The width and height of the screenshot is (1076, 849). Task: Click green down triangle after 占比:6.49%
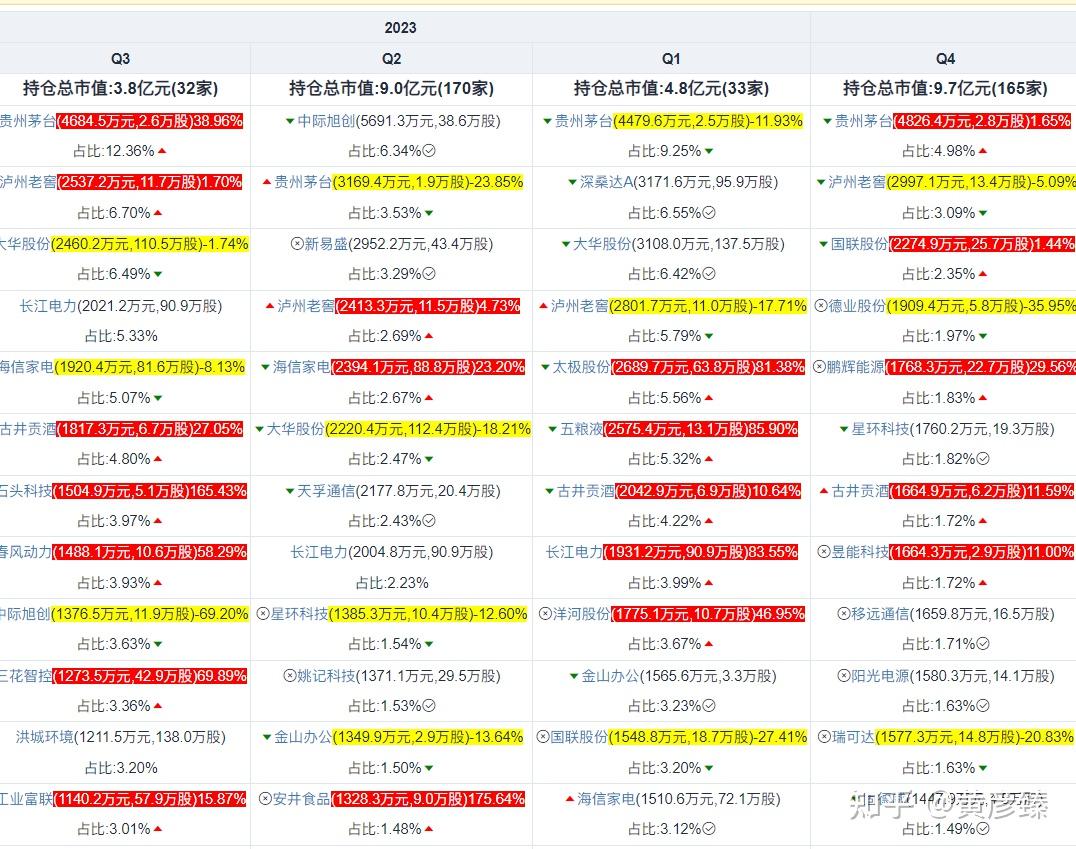[158, 275]
